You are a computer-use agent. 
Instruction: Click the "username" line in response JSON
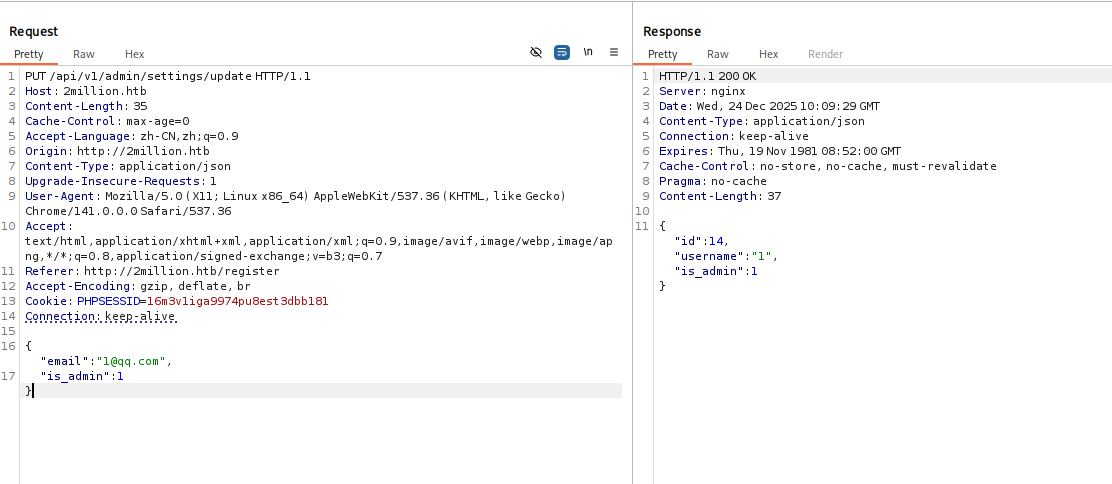[x=726, y=256]
